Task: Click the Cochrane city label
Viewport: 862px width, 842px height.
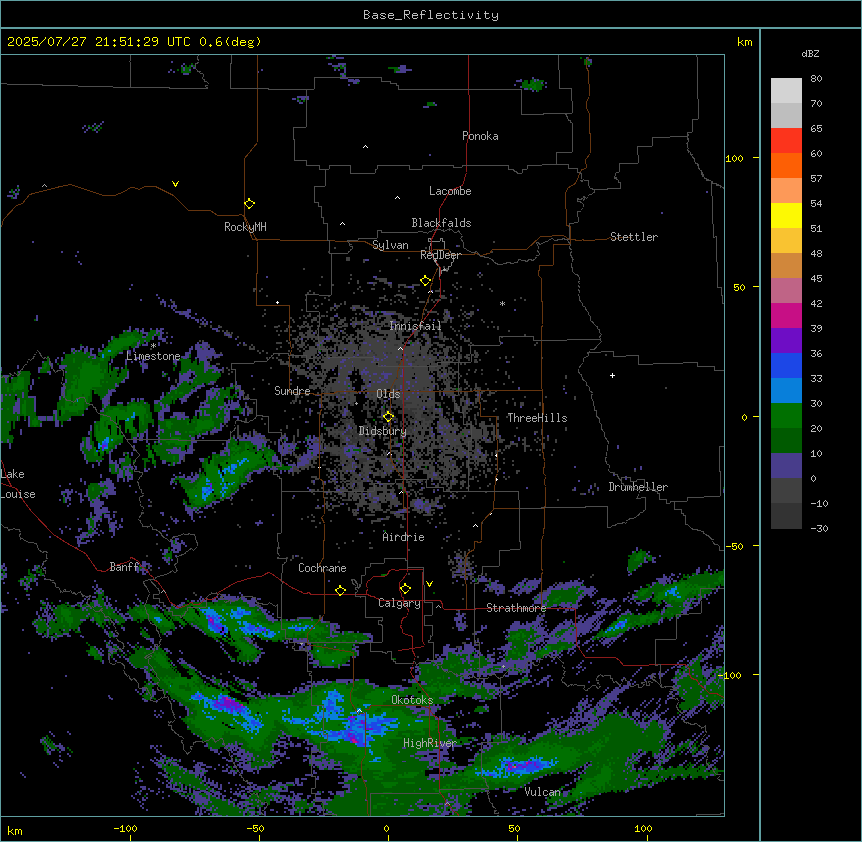Action: pyautogui.click(x=322, y=568)
